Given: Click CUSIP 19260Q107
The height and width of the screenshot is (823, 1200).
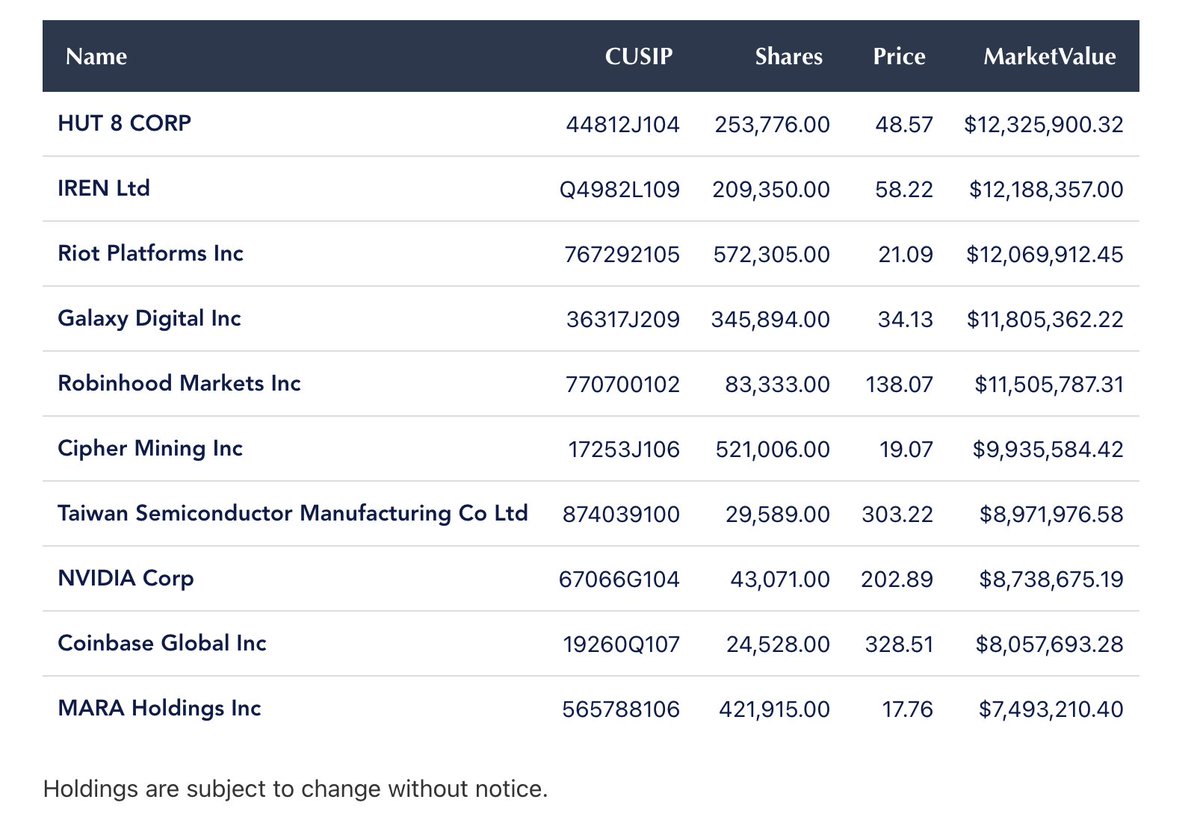Looking at the screenshot, I should tap(622, 645).
